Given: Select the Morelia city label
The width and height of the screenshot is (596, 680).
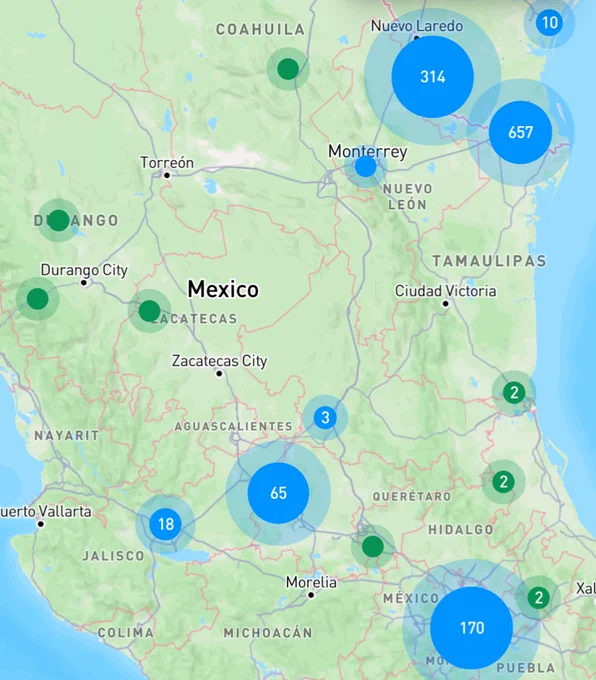Looking at the screenshot, I should [311, 582].
